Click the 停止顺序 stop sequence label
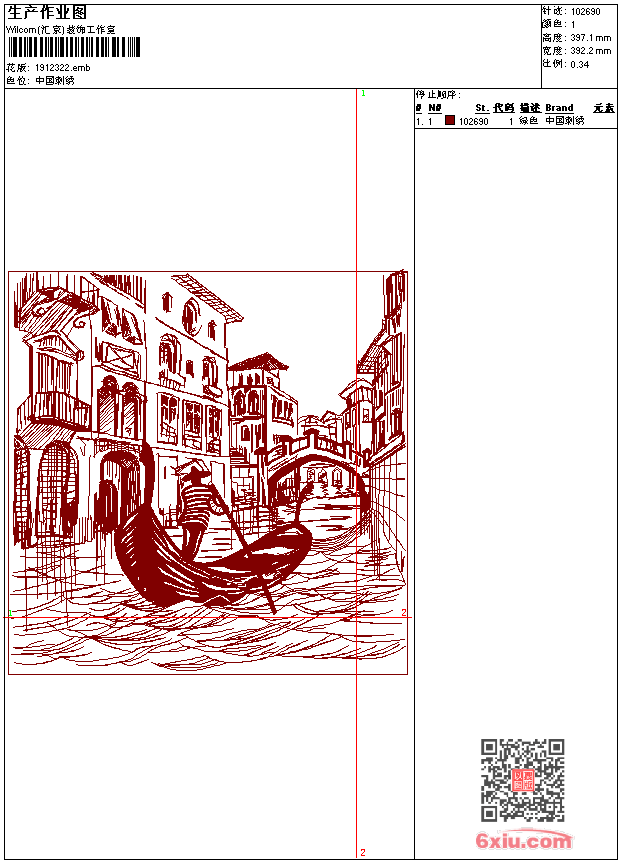The image size is (620, 860). [438, 95]
